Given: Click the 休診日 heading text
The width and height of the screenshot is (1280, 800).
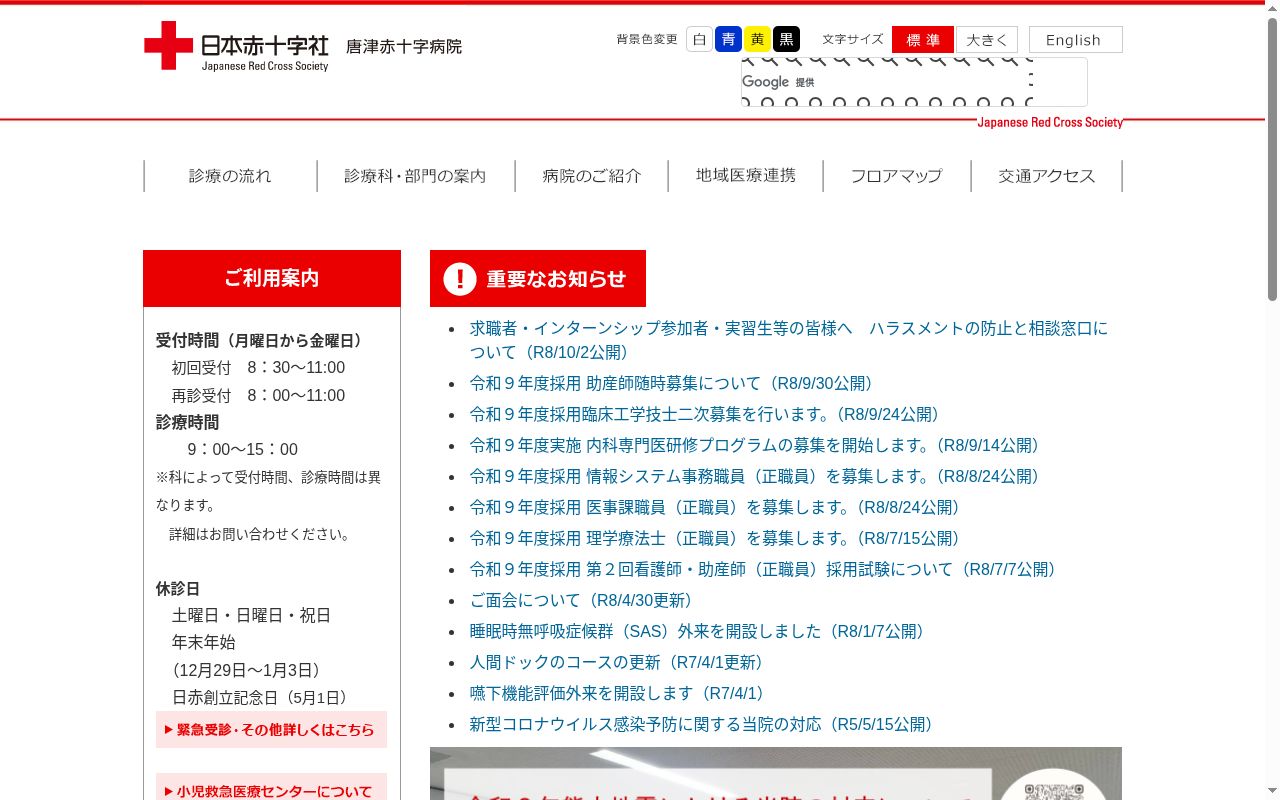Looking at the screenshot, I should coord(178,588).
